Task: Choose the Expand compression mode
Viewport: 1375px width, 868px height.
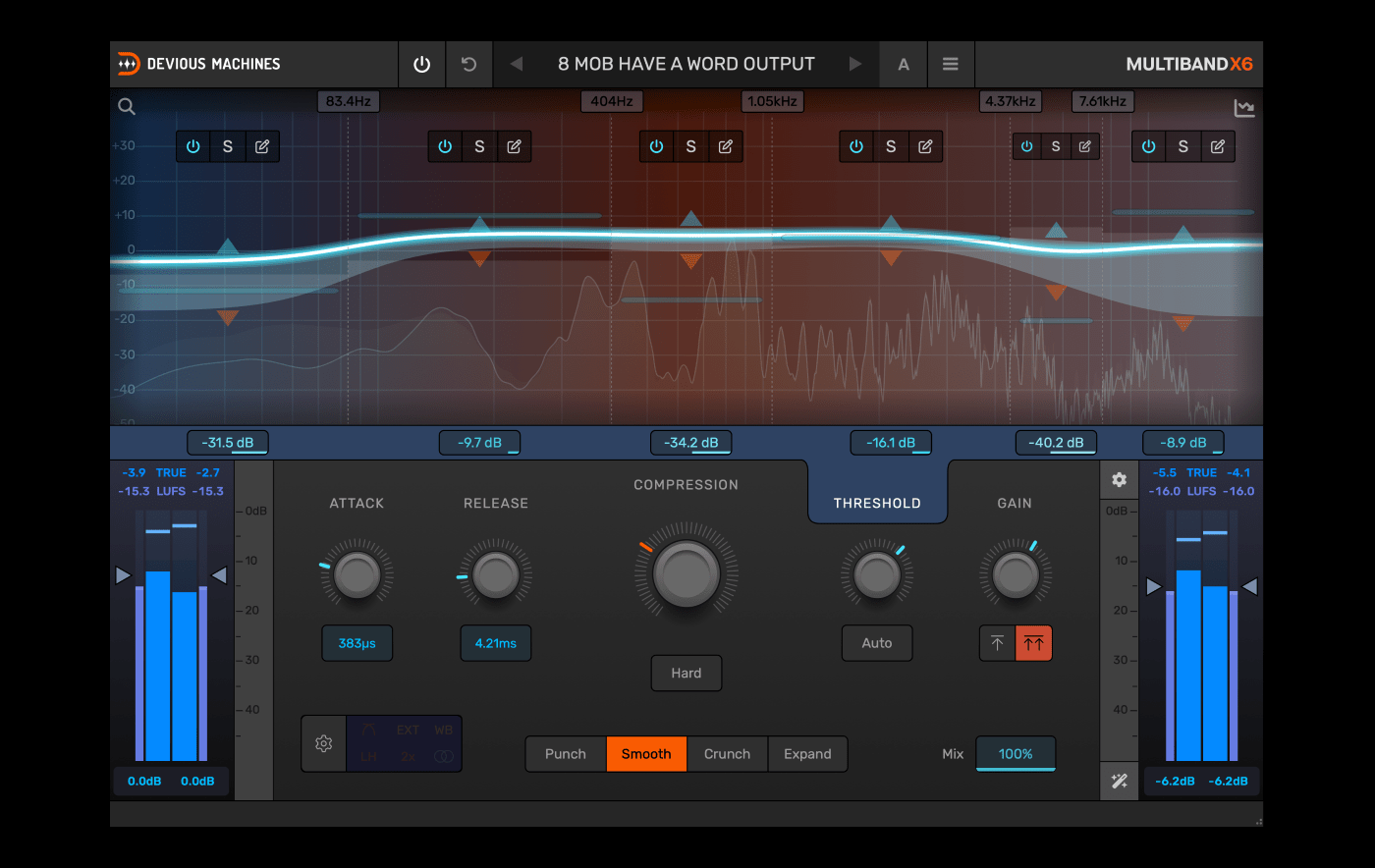Action: pyautogui.click(x=807, y=754)
